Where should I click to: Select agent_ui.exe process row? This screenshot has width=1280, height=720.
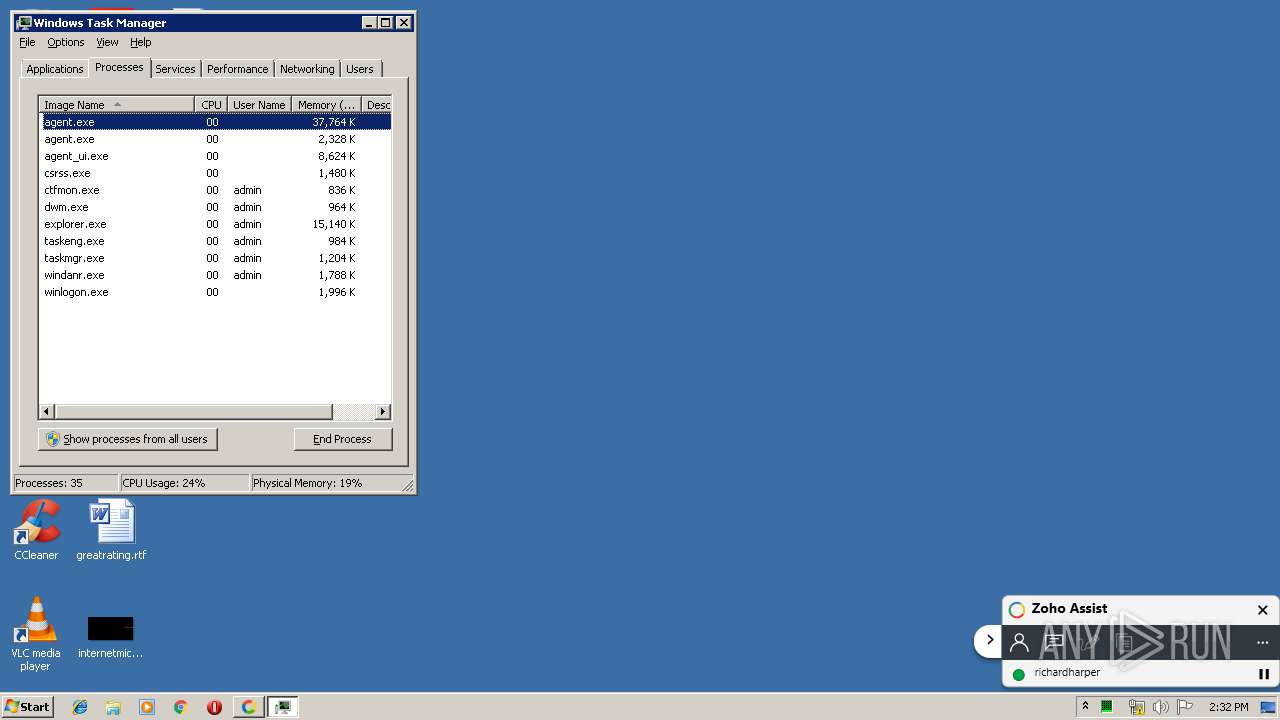(215, 156)
